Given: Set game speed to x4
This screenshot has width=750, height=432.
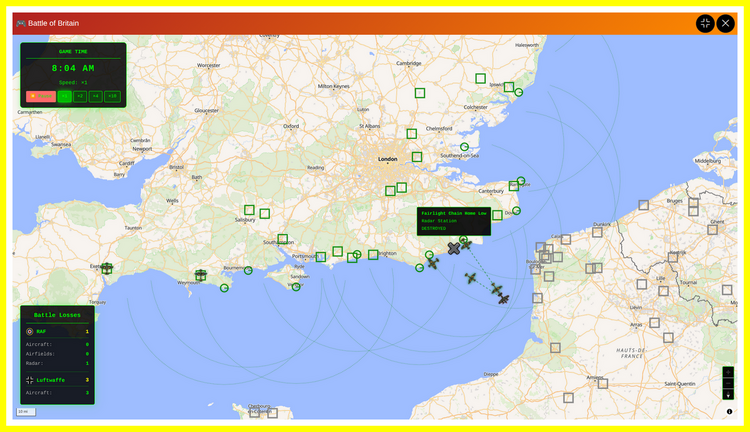Looking at the screenshot, I should click(96, 96).
